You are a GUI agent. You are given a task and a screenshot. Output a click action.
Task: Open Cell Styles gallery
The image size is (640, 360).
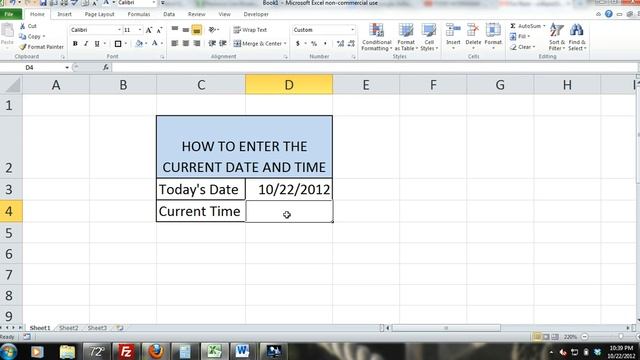(x=429, y=37)
